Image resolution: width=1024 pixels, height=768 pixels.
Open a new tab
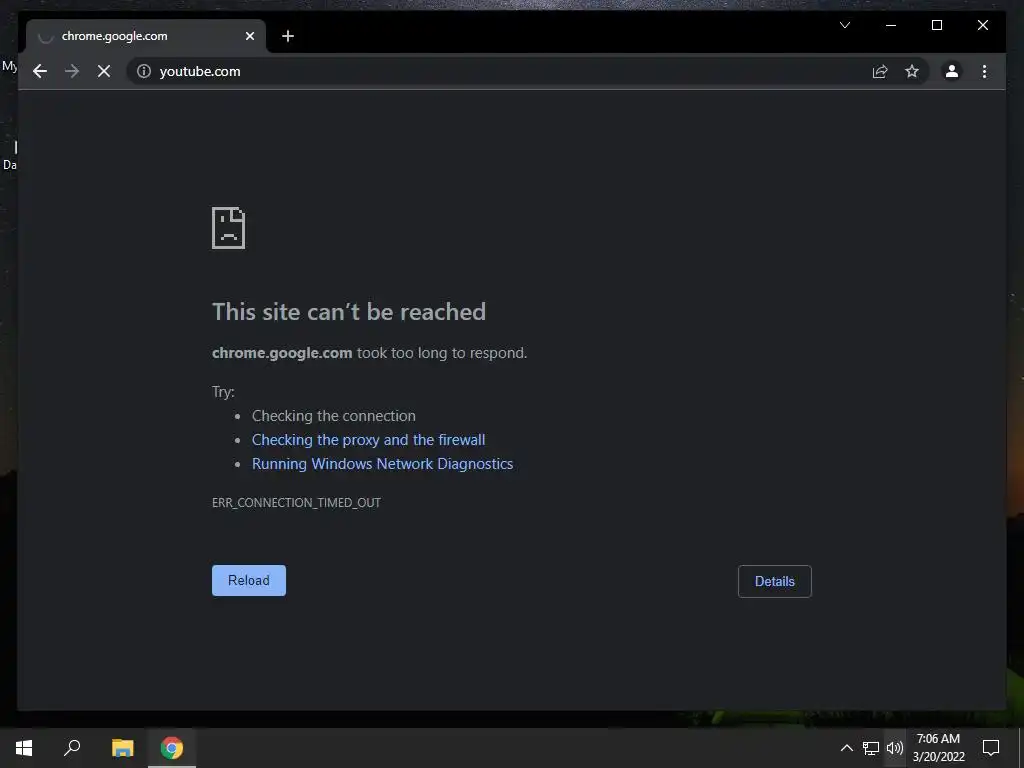click(288, 36)
